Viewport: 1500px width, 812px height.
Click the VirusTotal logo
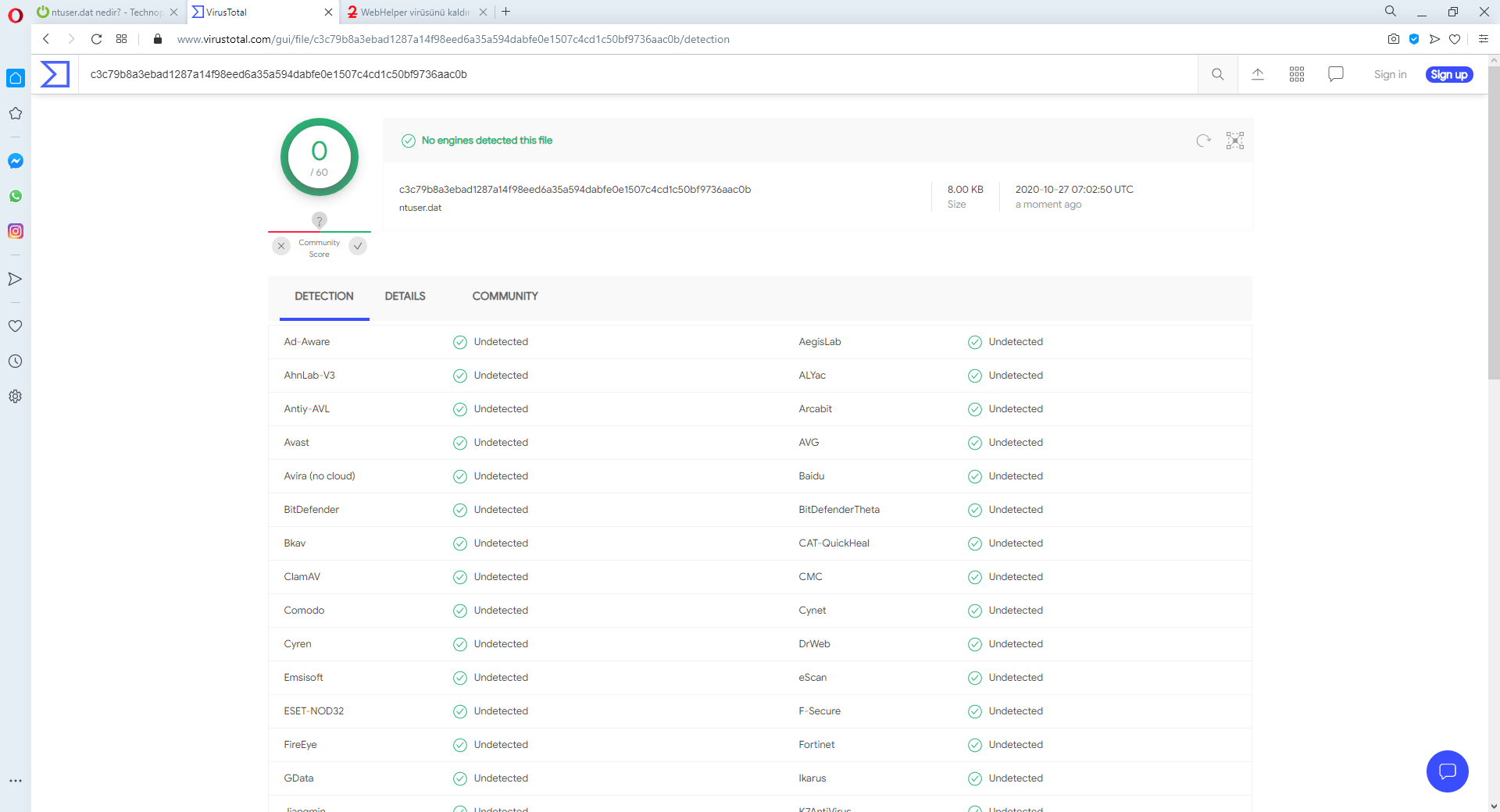55,74
